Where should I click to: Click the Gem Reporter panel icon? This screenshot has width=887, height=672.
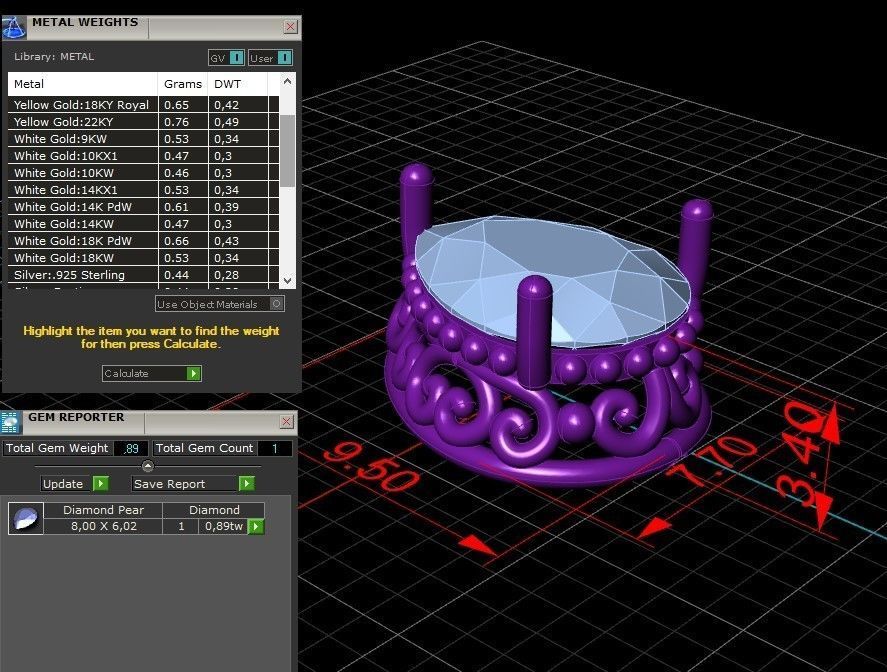(11, 423)
